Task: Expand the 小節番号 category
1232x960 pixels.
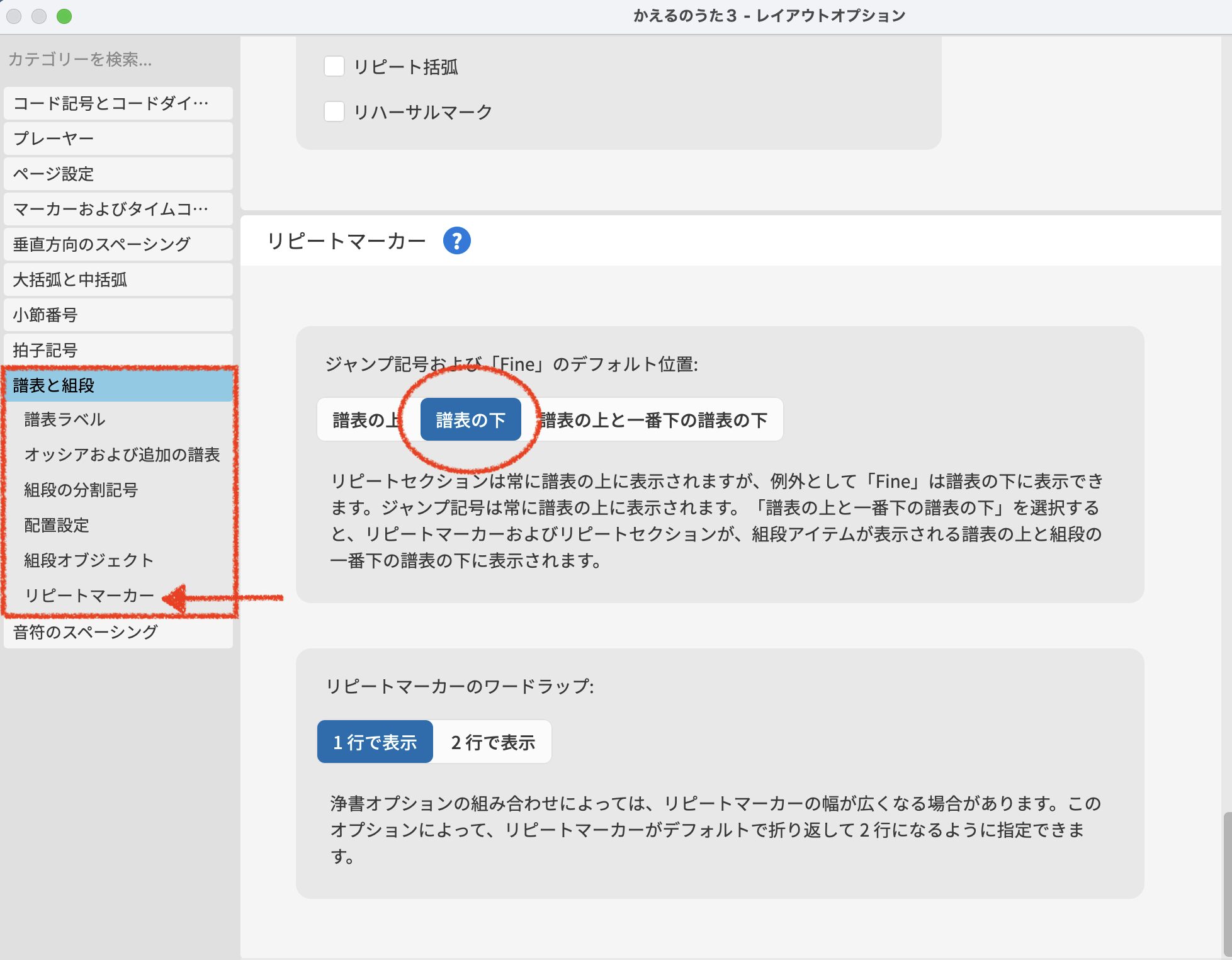Action: click(118, 315)
